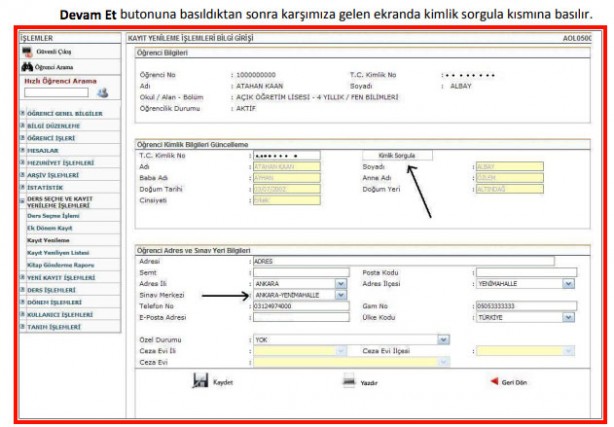Click the Kaydet save icon
The width and height of the screenshot is (614, 427).
click(200, 380)
